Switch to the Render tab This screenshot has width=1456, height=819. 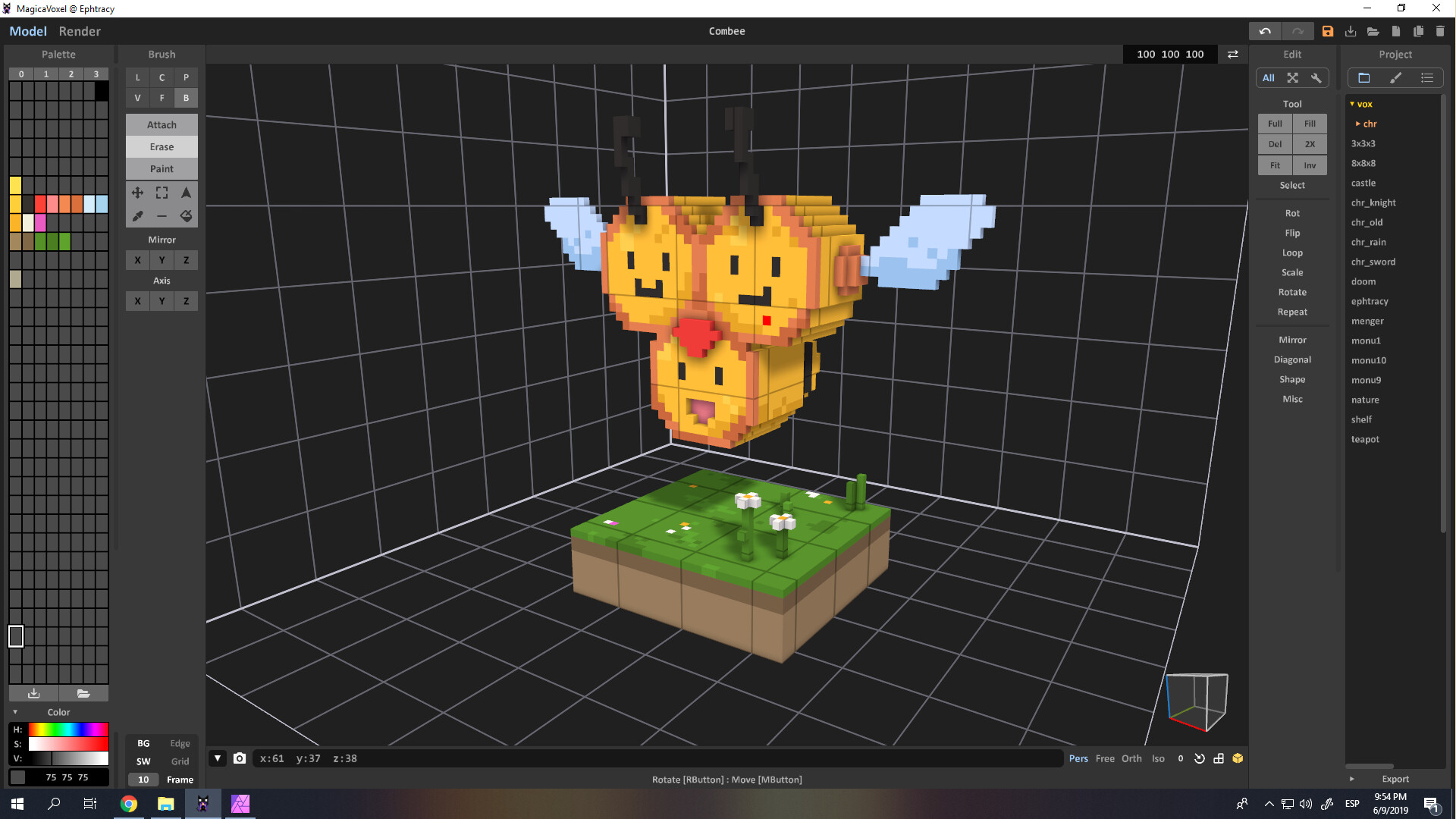tap(80, 31)
